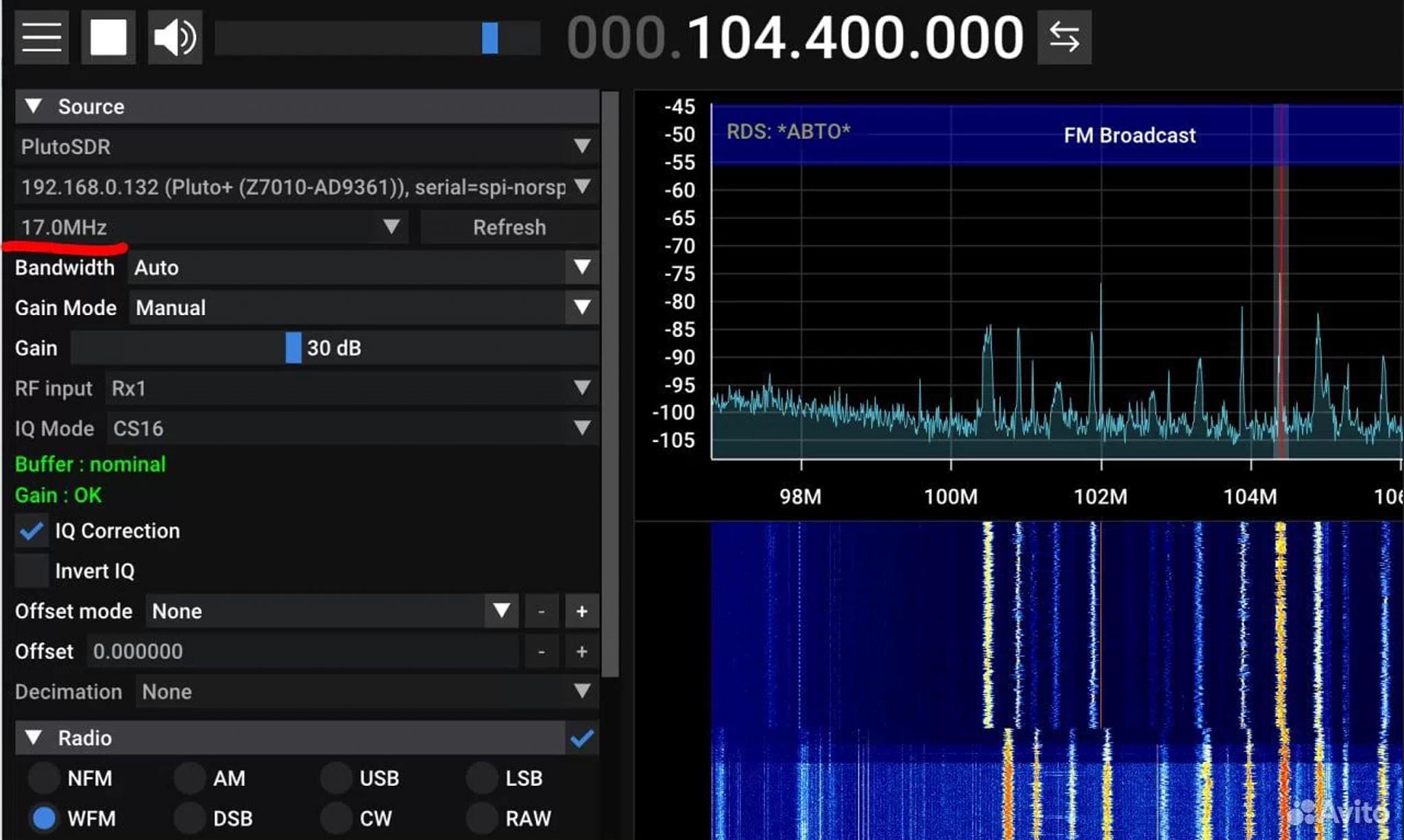This screenshot has height=840, width=1404.
Task: Click the Offset value input field
Action: point(302,652)
